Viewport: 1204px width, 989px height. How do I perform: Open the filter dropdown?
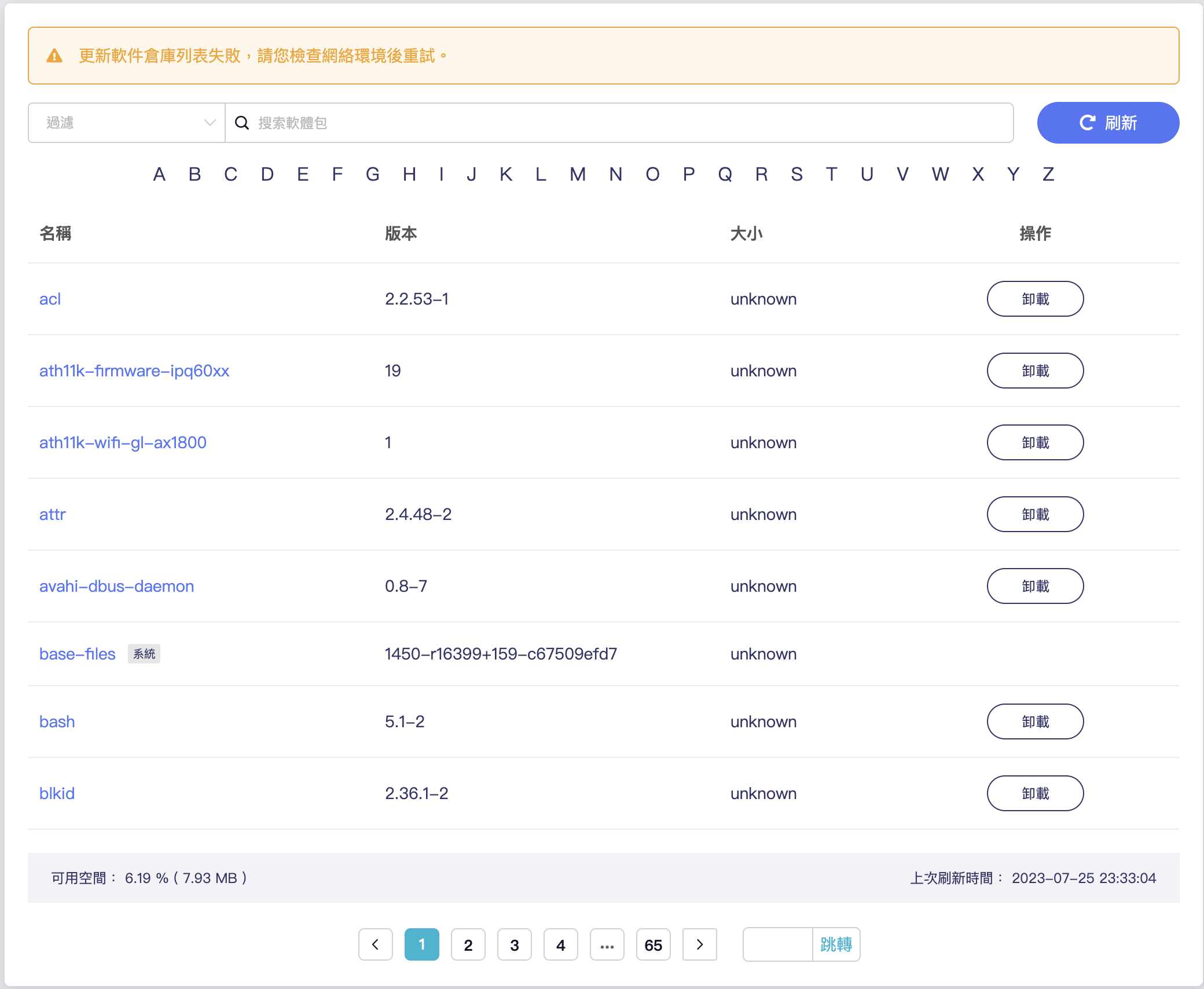click(126, 123)
